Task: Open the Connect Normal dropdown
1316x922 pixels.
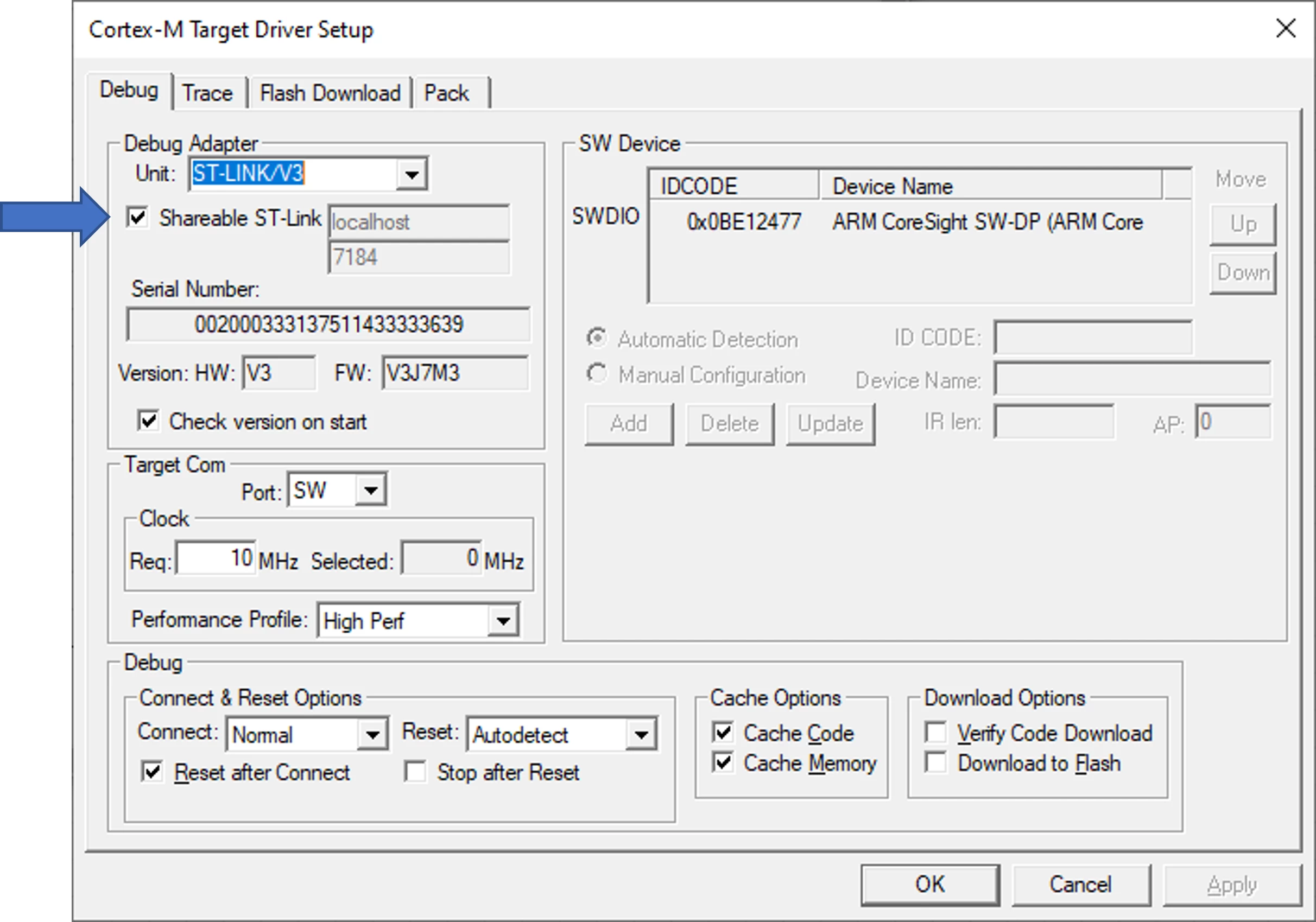Action: 372,735
